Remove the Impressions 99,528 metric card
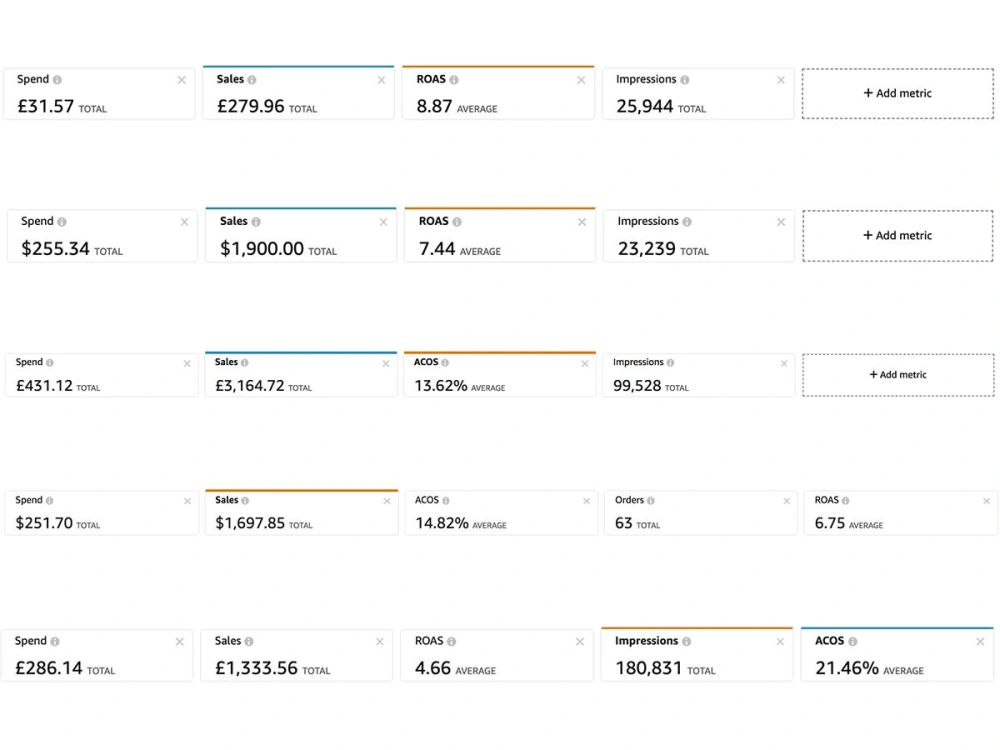 point(784,364)
